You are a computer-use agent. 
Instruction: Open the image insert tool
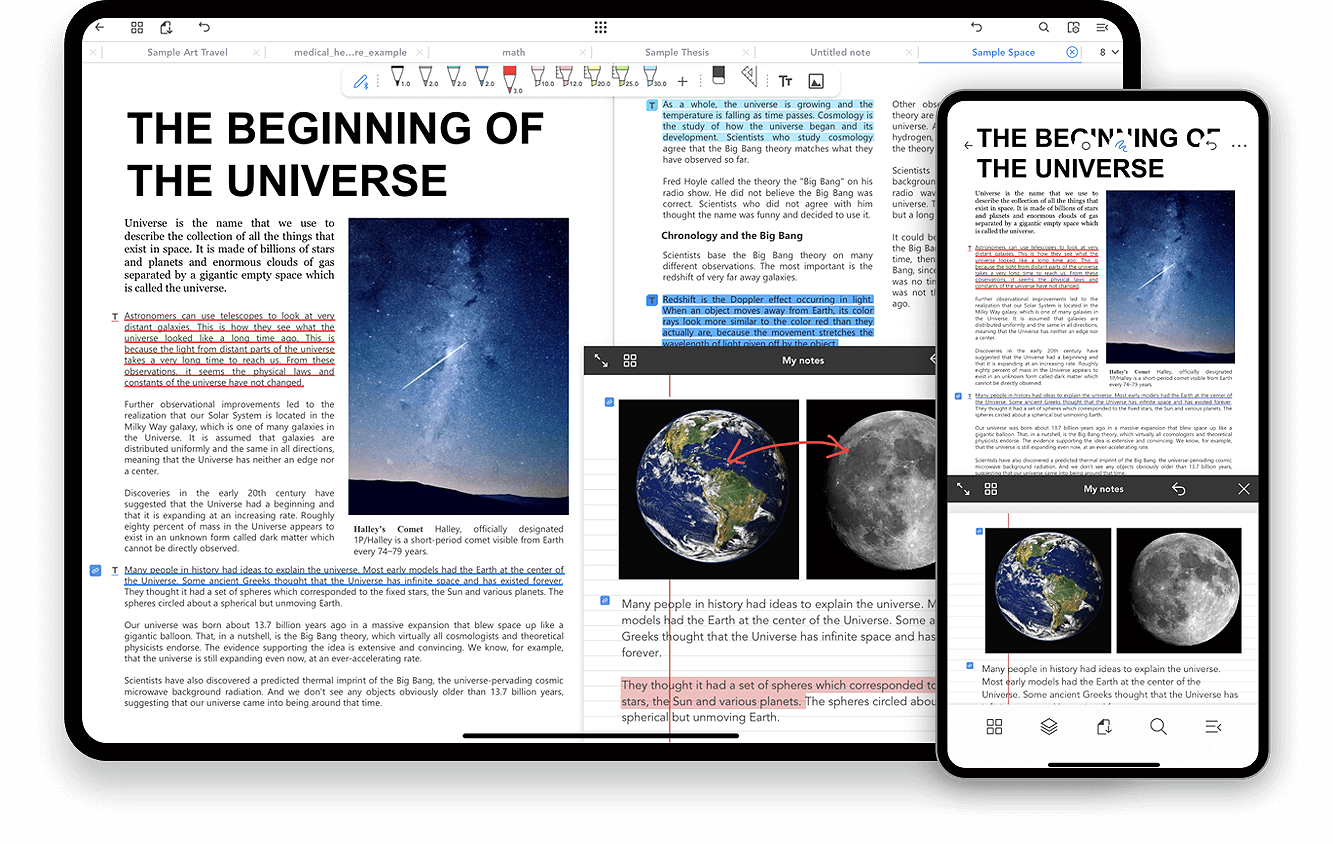(x=816, y=78)
